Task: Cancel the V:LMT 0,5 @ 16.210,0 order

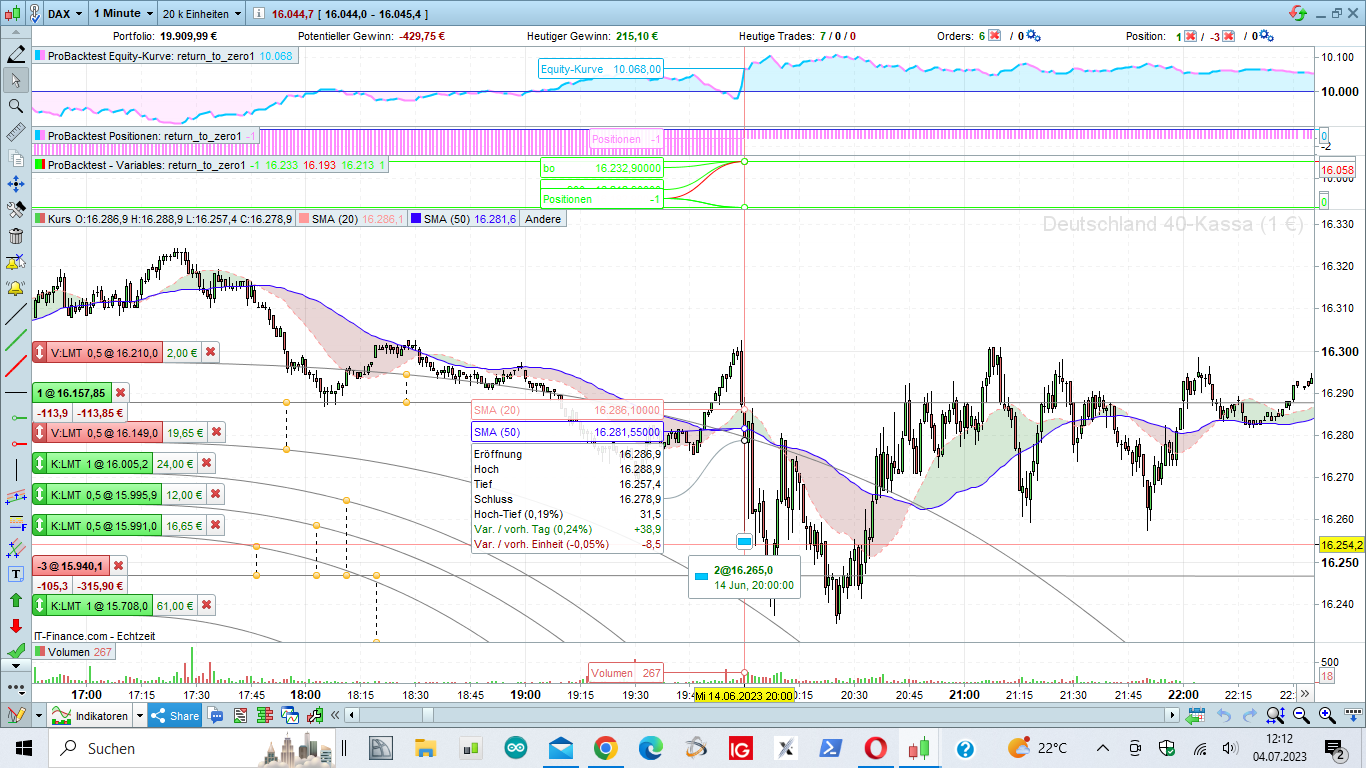Action: tap(210, 352)
